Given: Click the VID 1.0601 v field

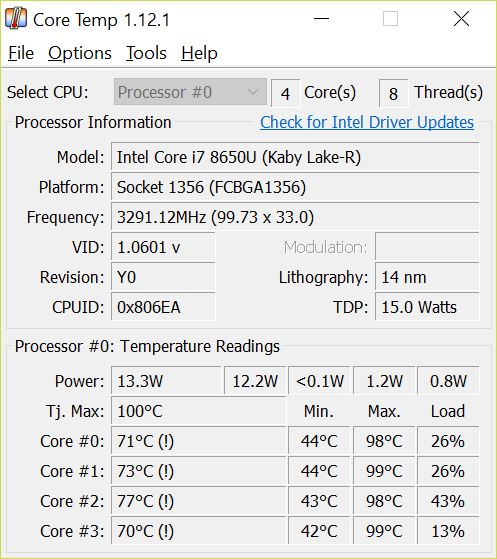Looking at the screenshot, I should (163, 247).
